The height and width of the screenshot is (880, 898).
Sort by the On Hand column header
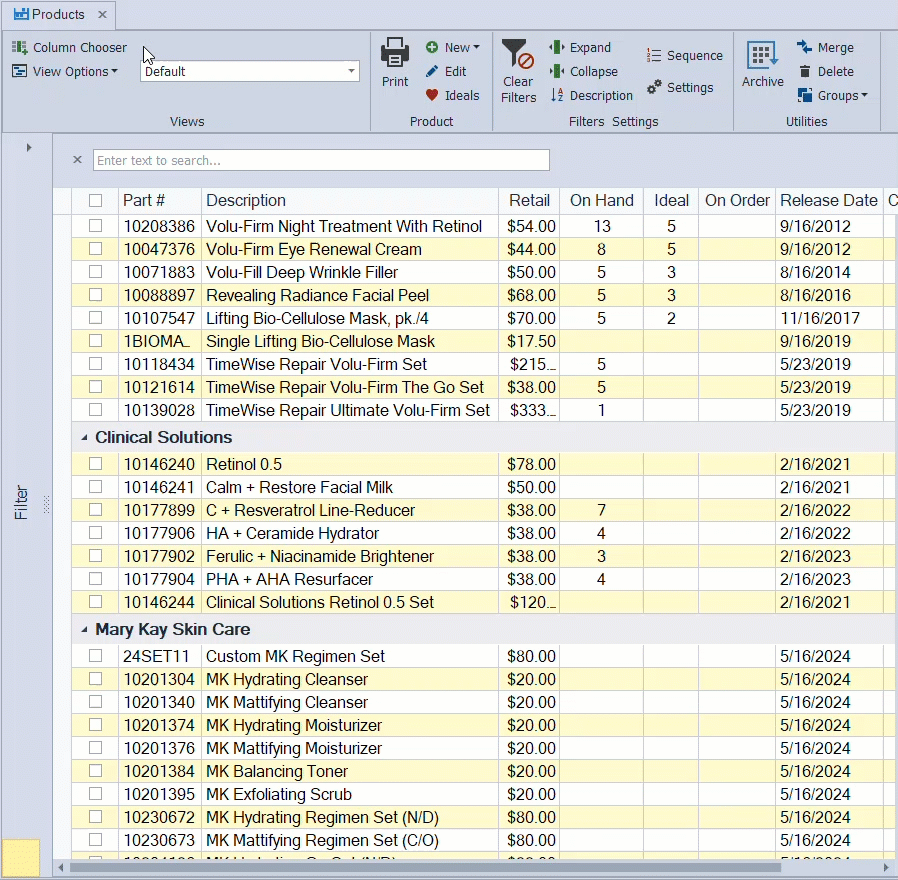[601, 200]
